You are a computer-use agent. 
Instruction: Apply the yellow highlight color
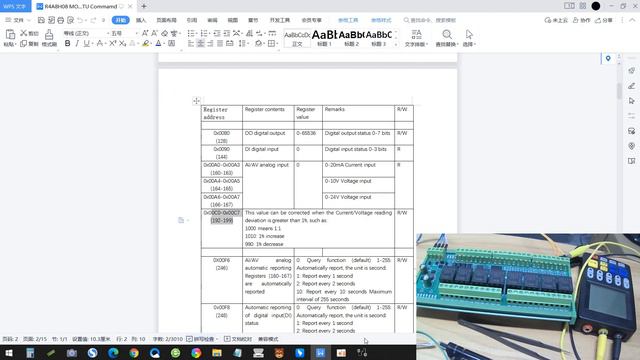145,43
